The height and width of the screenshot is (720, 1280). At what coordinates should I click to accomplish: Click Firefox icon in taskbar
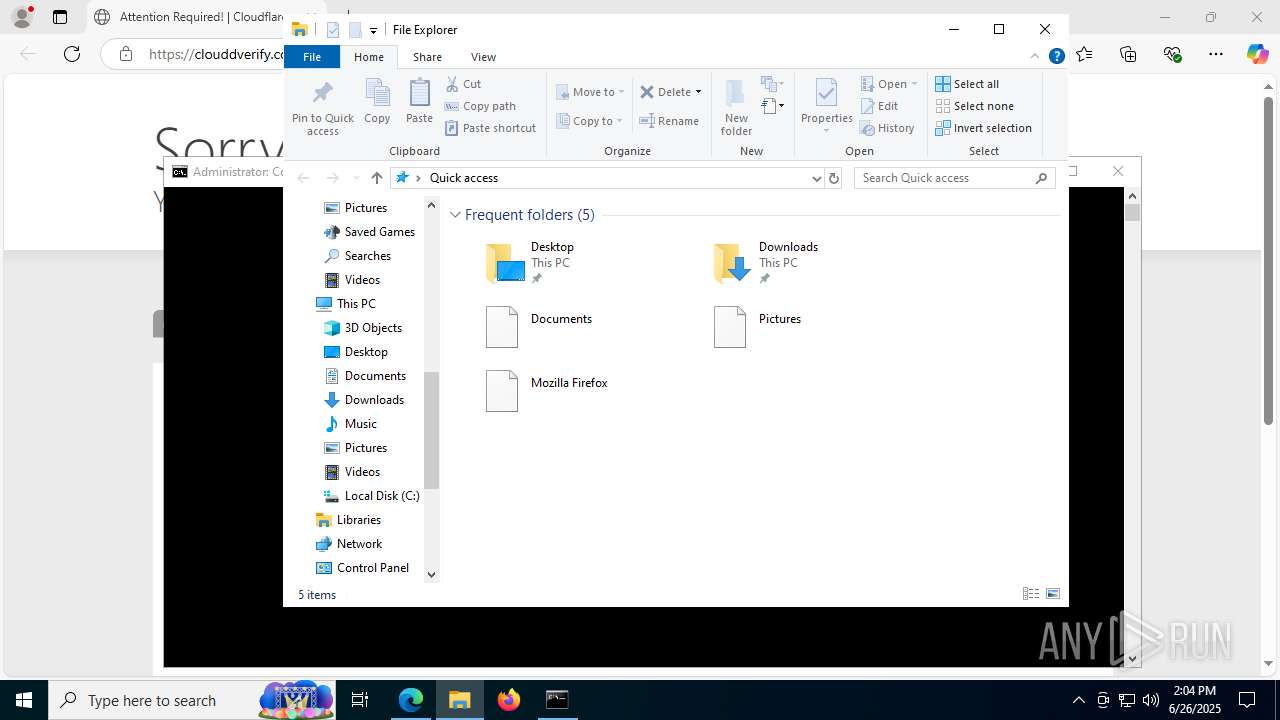pos(509,700)
